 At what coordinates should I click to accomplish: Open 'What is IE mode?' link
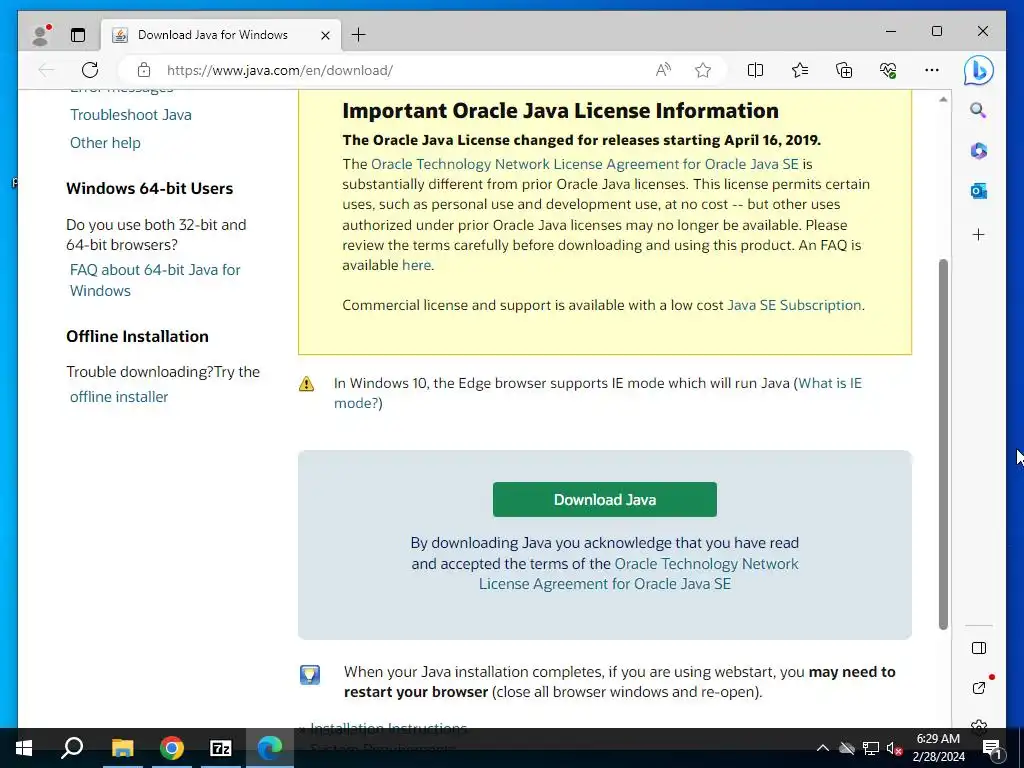[598, 393]
